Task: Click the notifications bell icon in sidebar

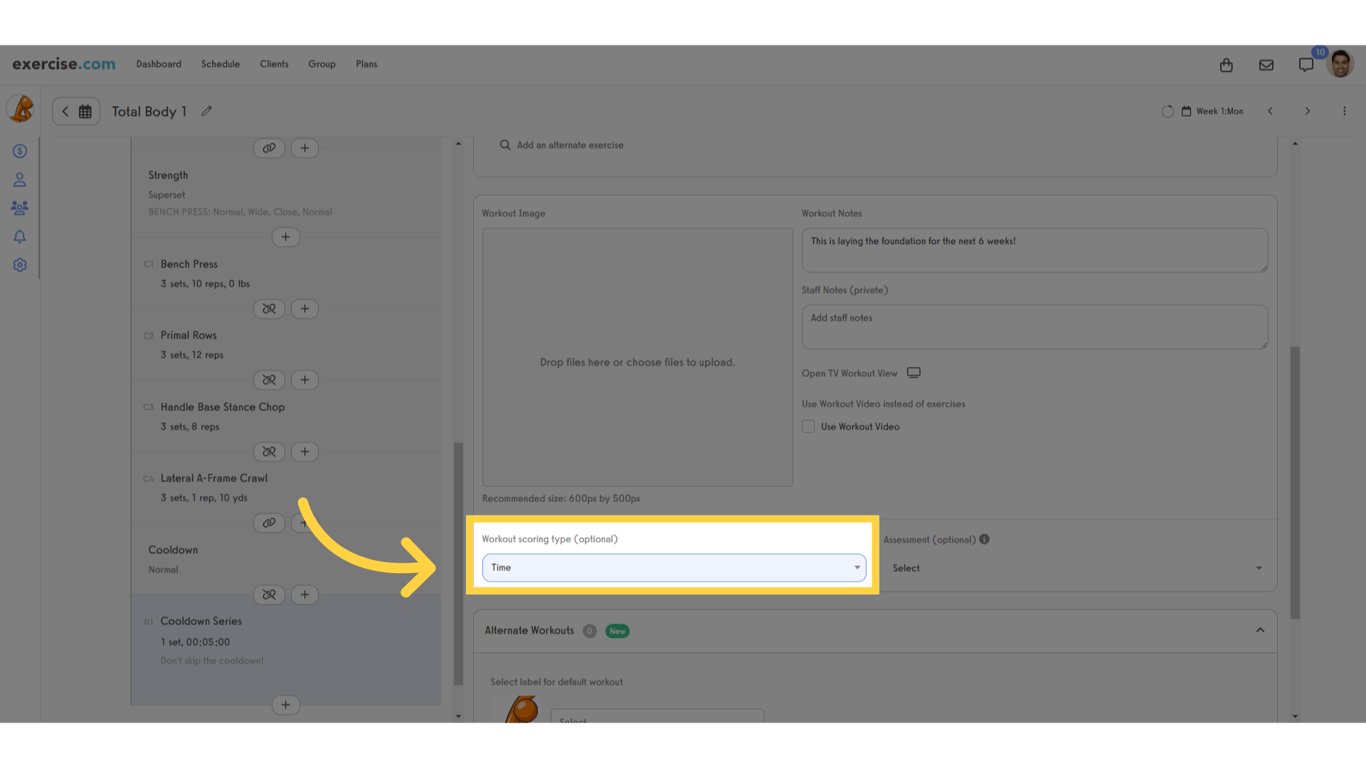Action: click(x=19, y=236)
